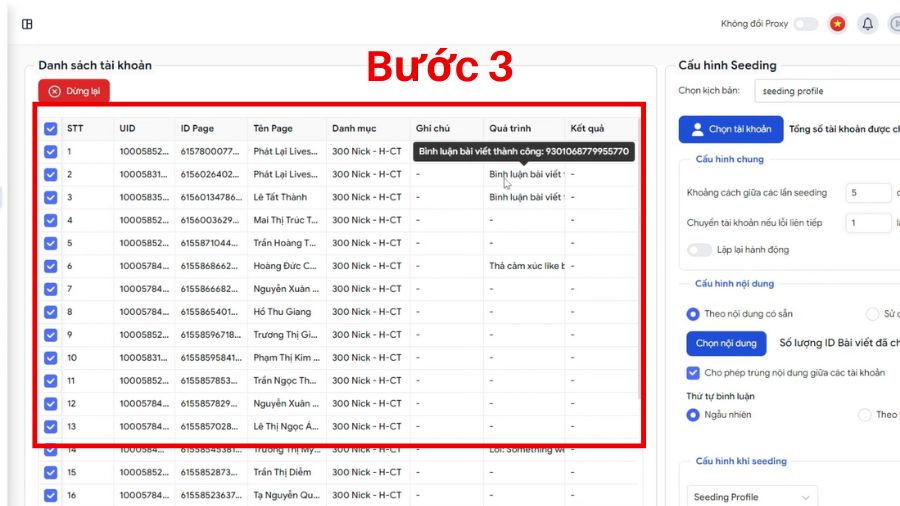The width and height of the screenshot is (900, 506).
Task: Uncheck the checkbox for row 2
Action: (51, 174)
